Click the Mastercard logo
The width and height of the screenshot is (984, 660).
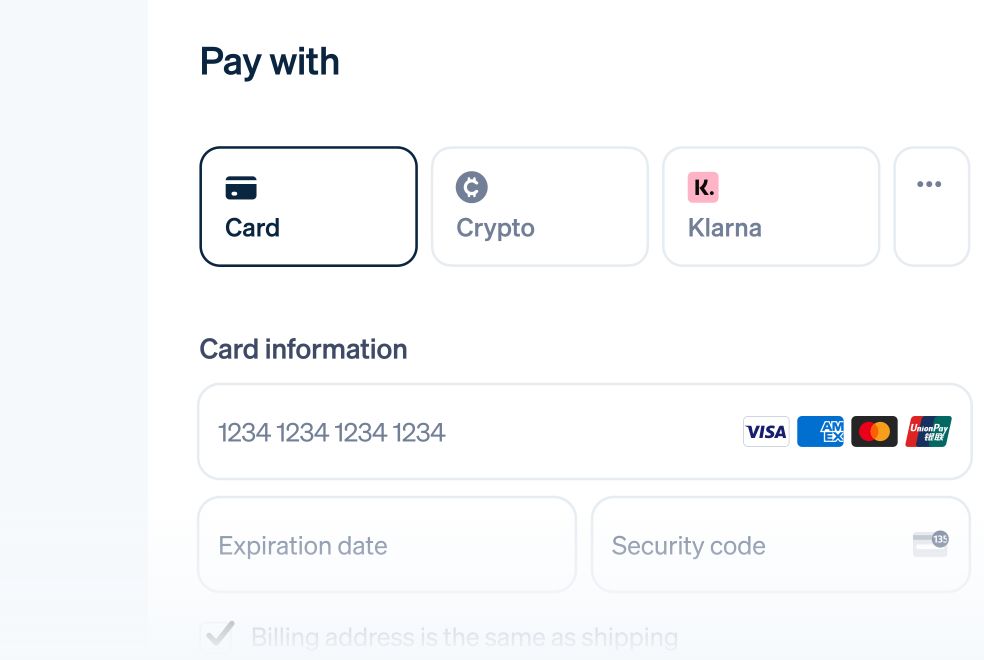(x=874, y=432)
